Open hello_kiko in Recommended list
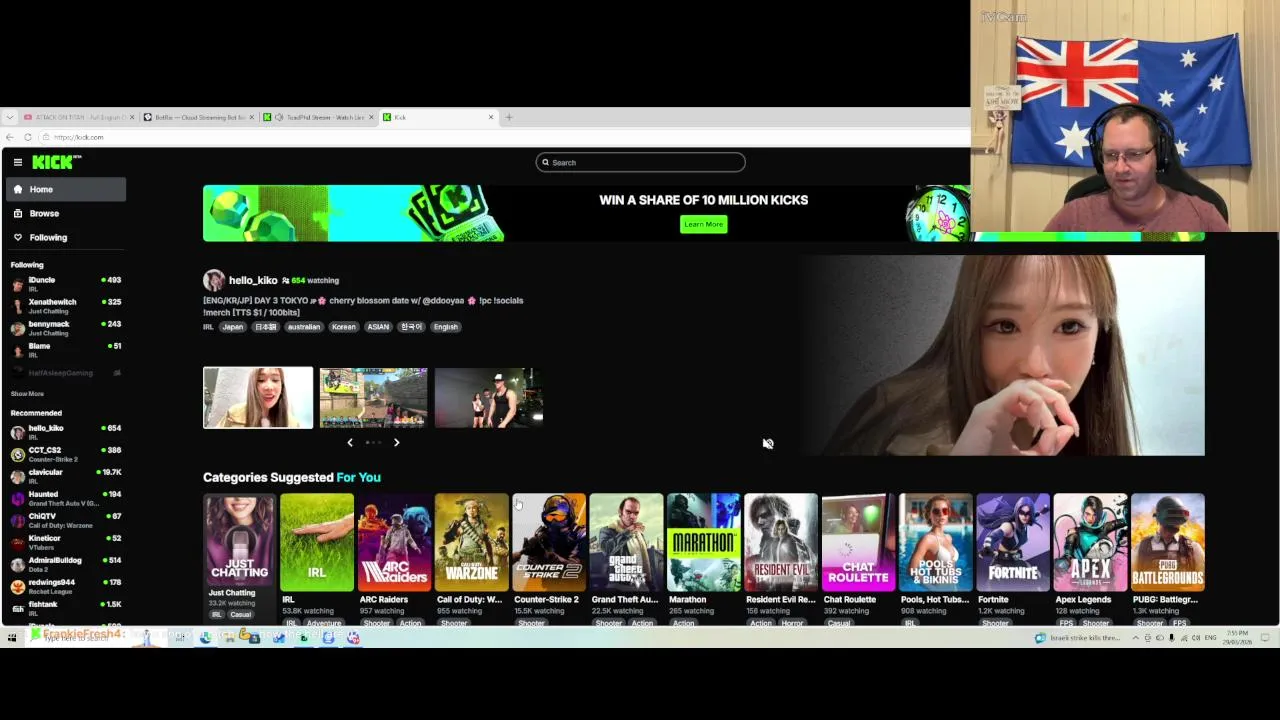 pos(66,432)
